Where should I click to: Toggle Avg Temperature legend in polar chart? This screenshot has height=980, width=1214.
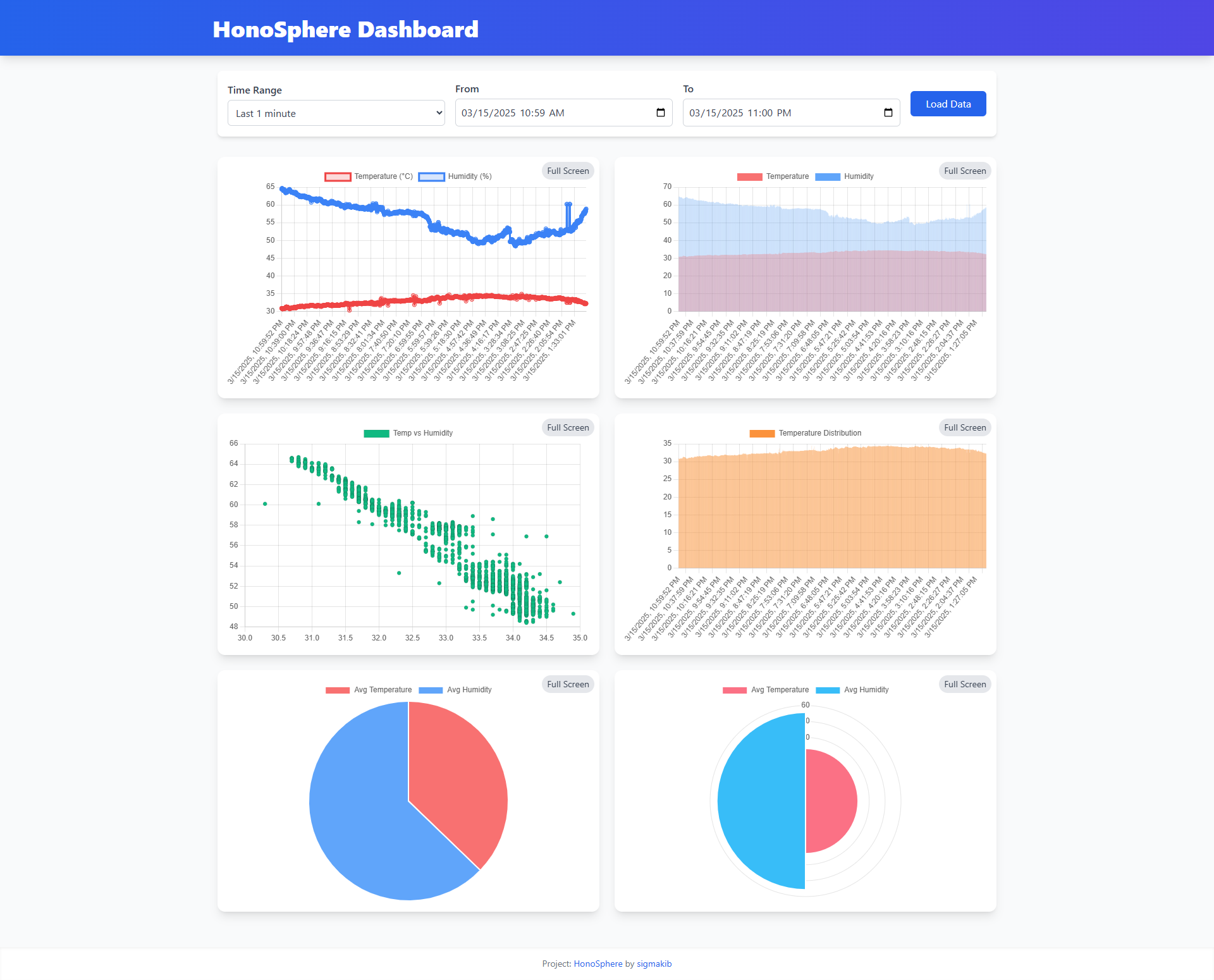[x=766, y=690]
